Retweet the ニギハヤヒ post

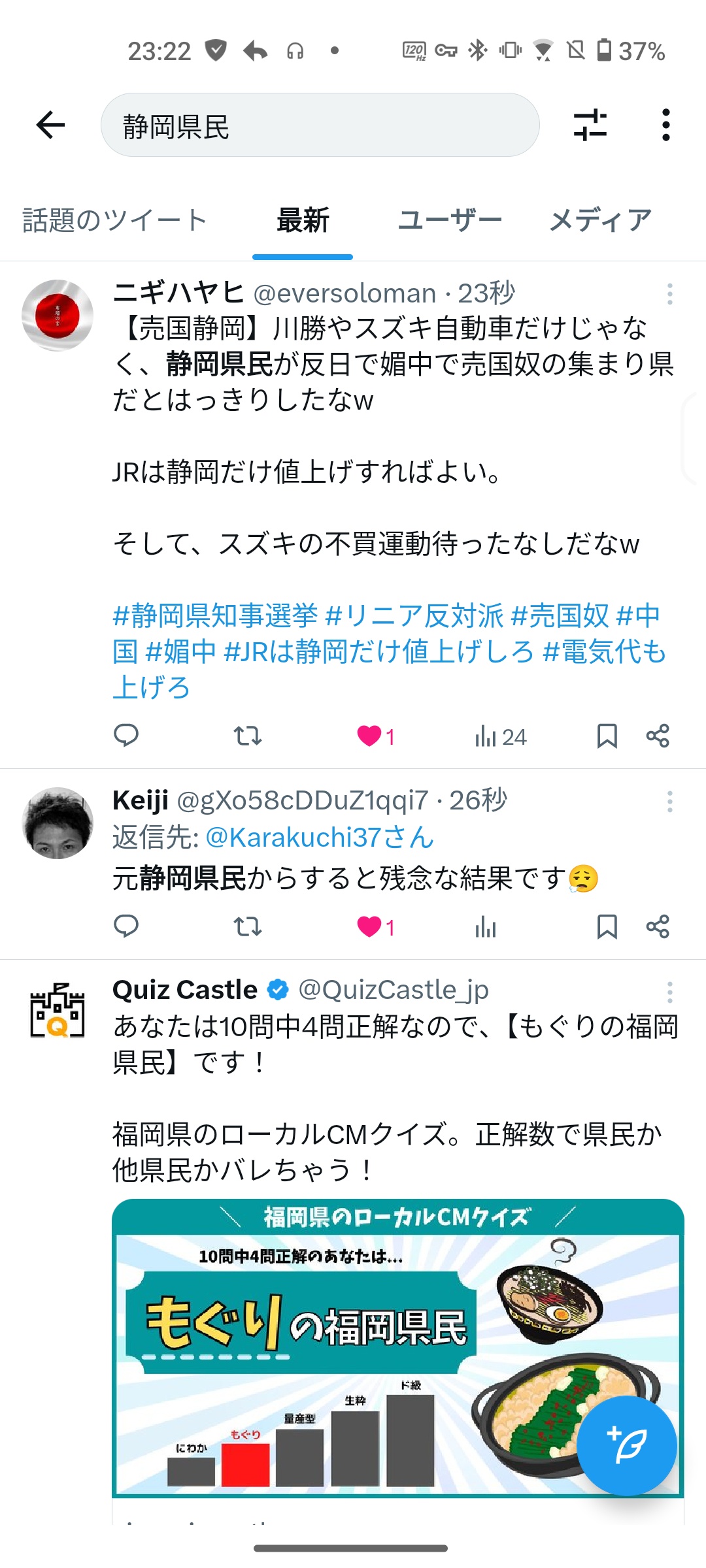[x=248, y=736]
